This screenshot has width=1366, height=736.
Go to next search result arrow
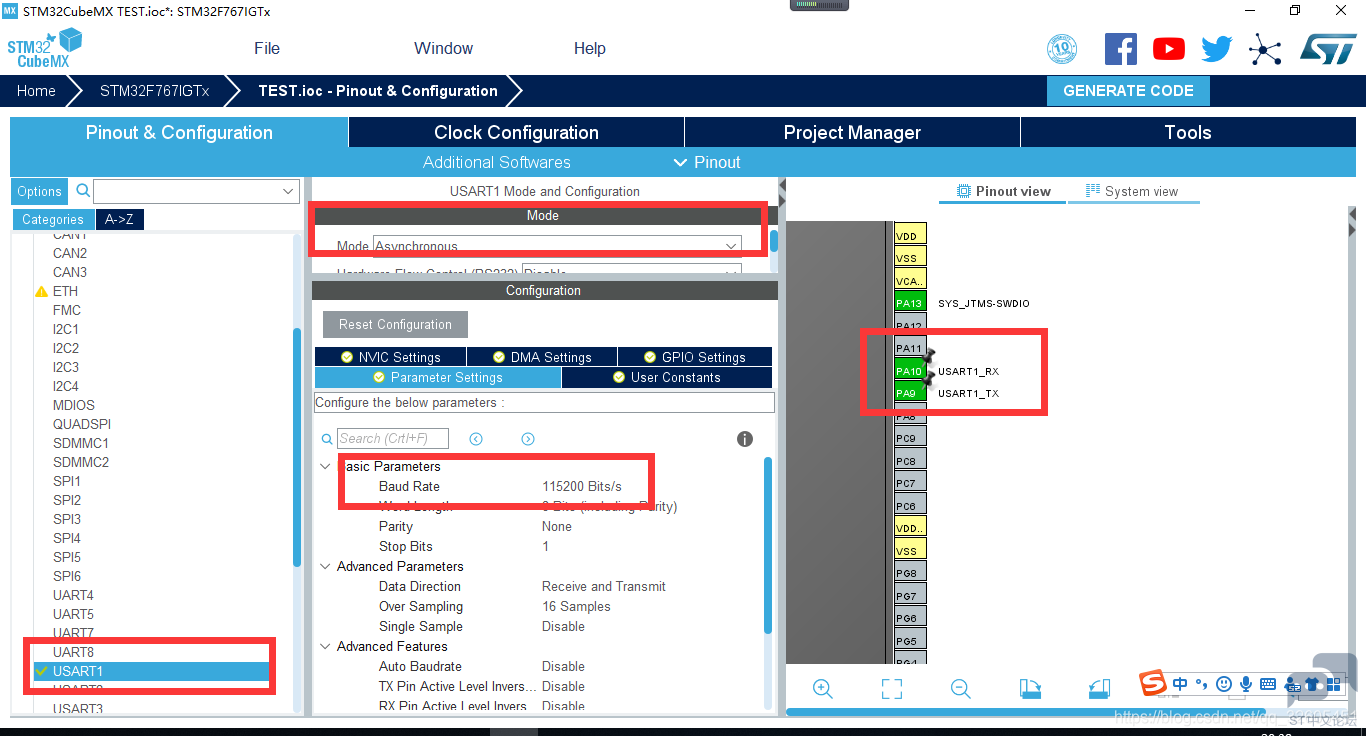coord(528,439)
